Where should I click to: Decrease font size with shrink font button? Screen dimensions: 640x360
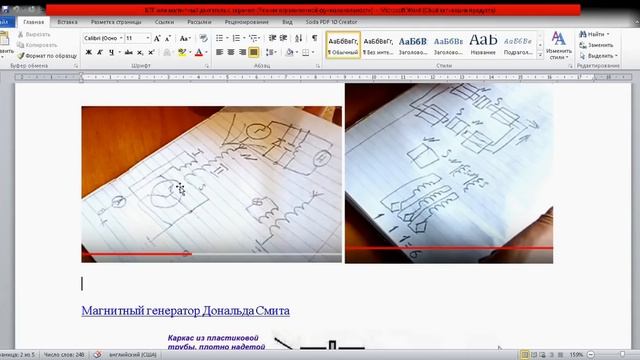168,38
